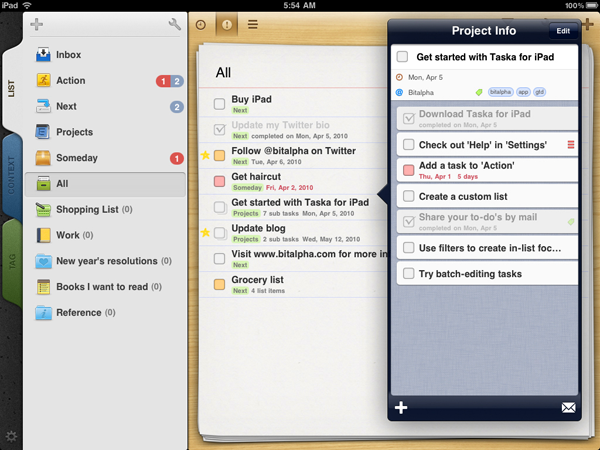Check Visit www.bitalpha.com task box

[x=219, y=258]
